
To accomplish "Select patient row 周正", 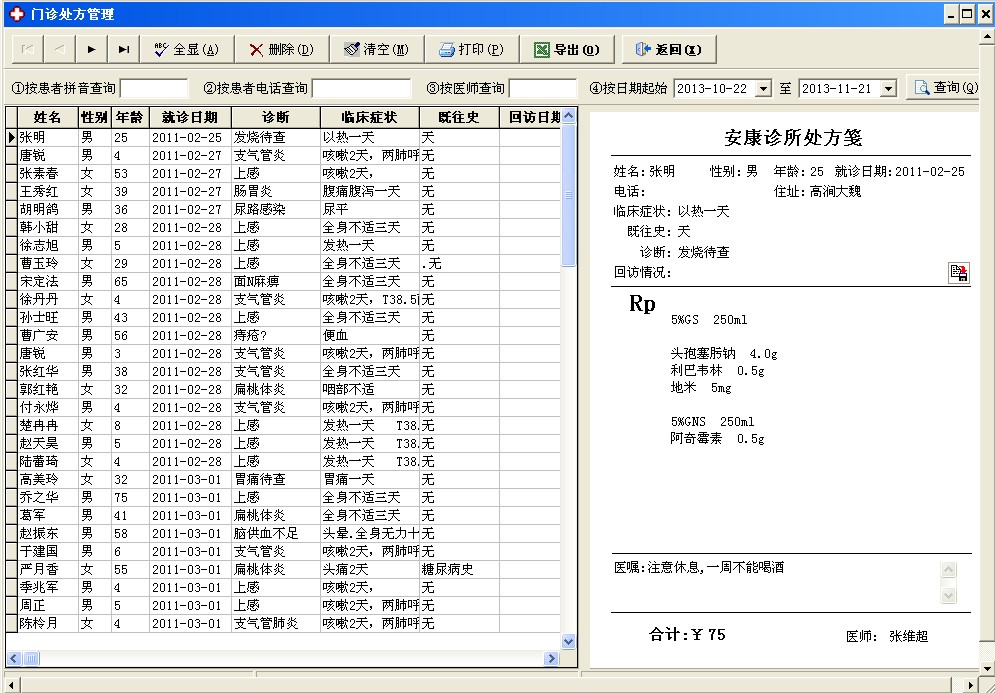I will pyautogui.click(x=283, y=605).
